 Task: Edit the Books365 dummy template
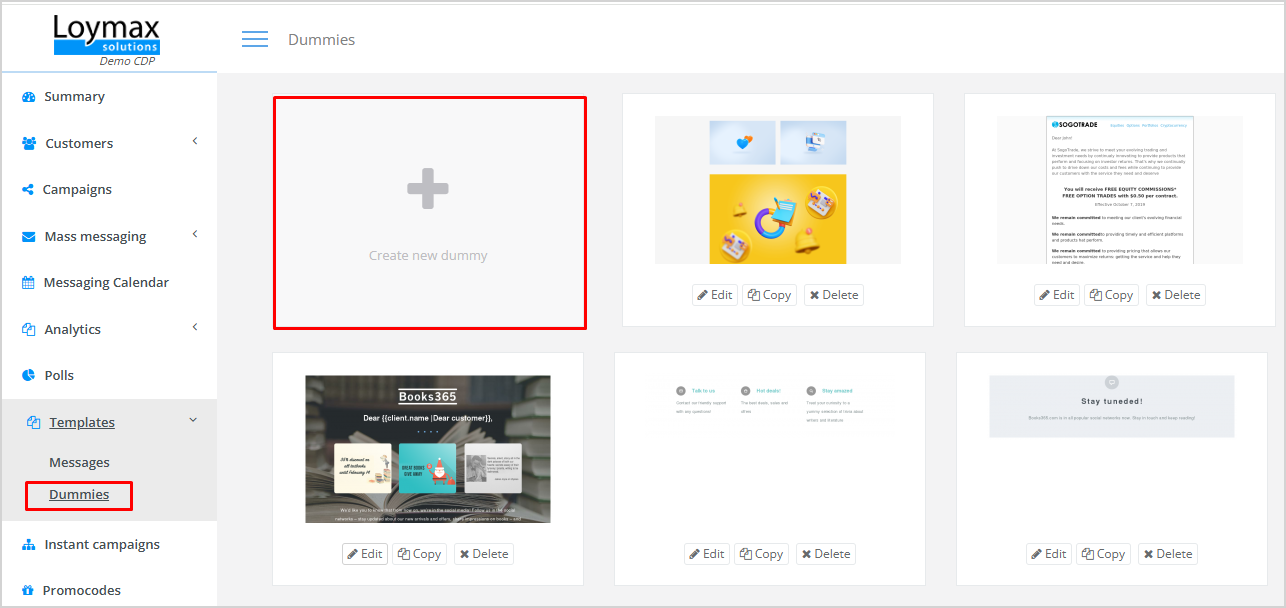click(365, 554)
